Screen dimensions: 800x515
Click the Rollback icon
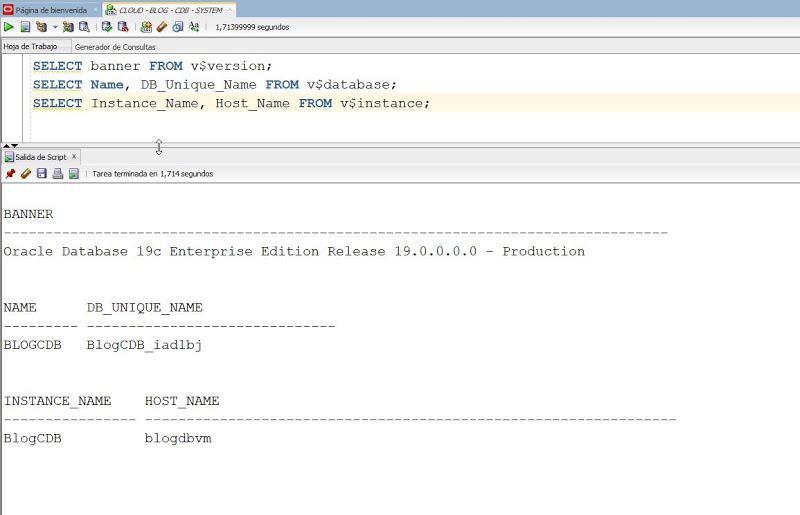[x=123, y=27]
